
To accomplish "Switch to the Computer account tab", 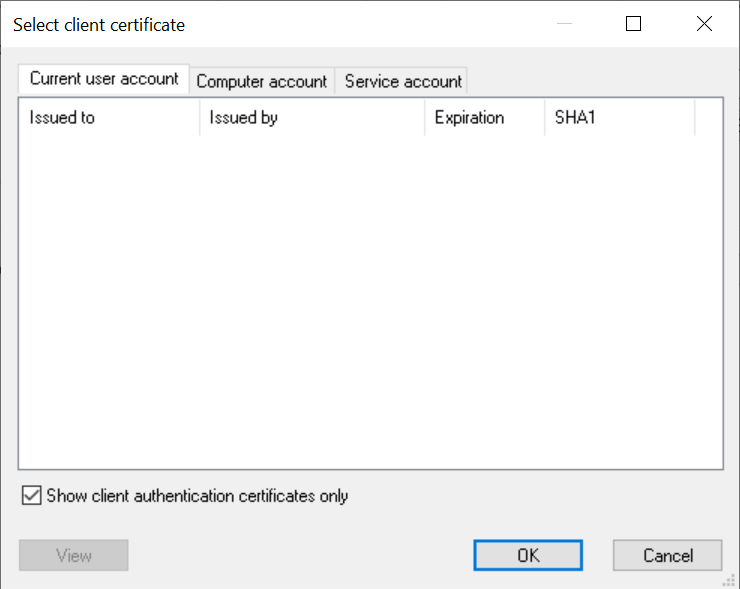I will click(x=261, y=81).
